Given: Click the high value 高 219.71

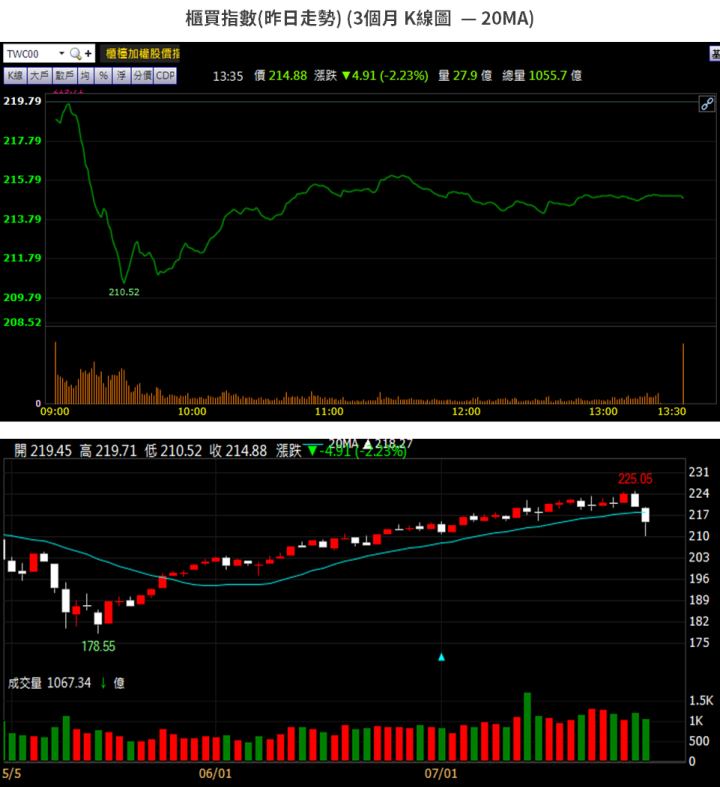Looking at the screenshot, I should (108, 451).
